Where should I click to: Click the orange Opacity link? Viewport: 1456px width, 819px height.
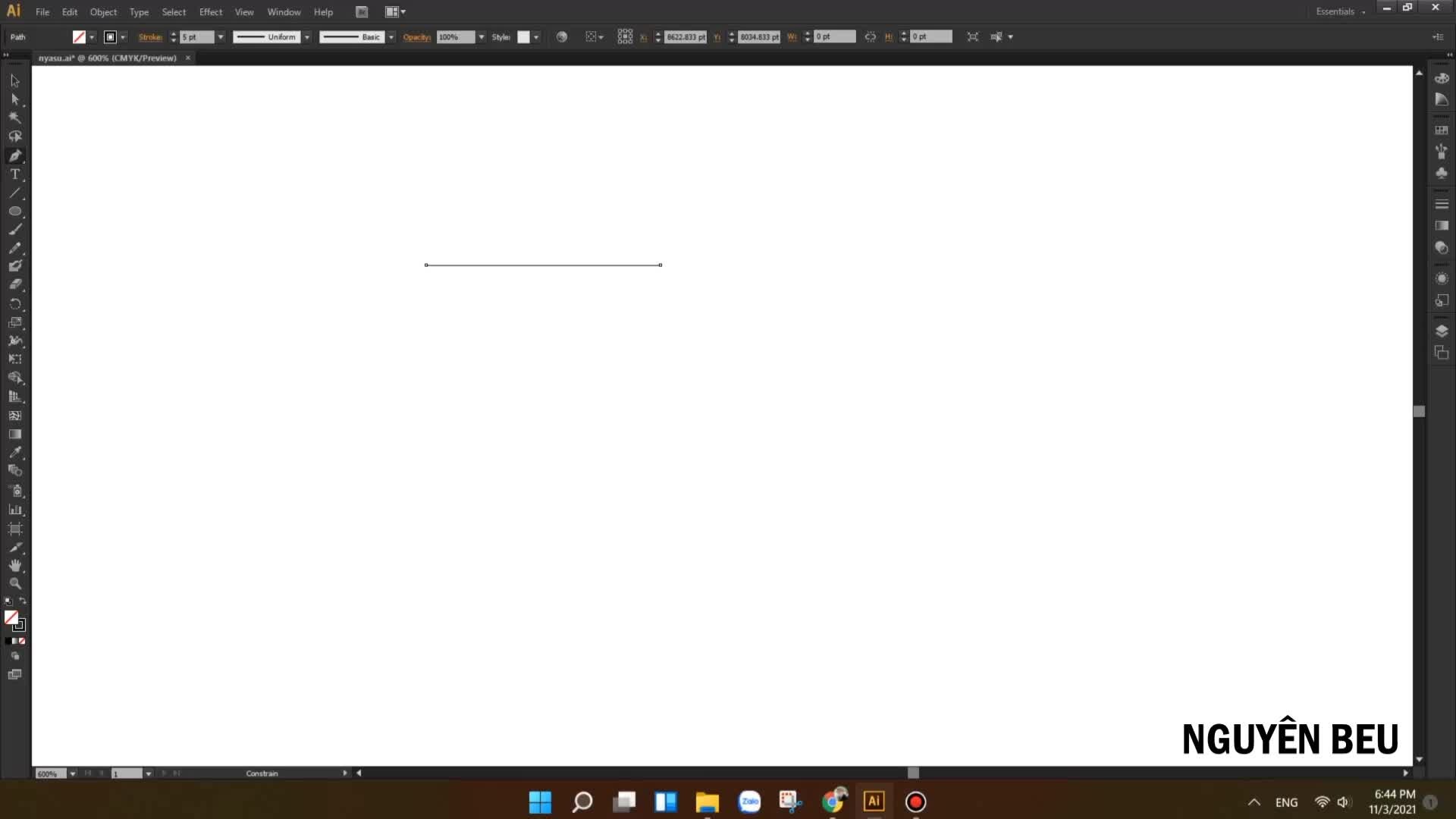click(416, 36)
